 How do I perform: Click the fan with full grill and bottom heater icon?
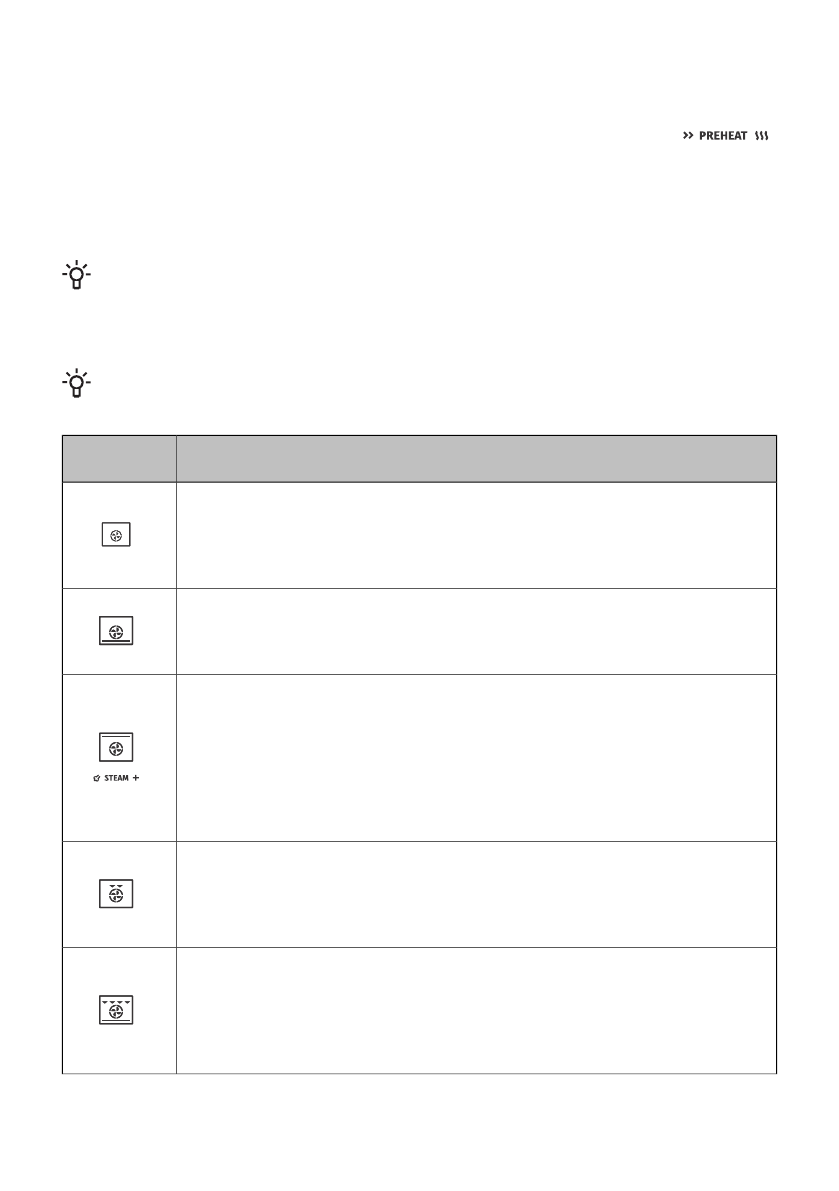click(118, 1010)
